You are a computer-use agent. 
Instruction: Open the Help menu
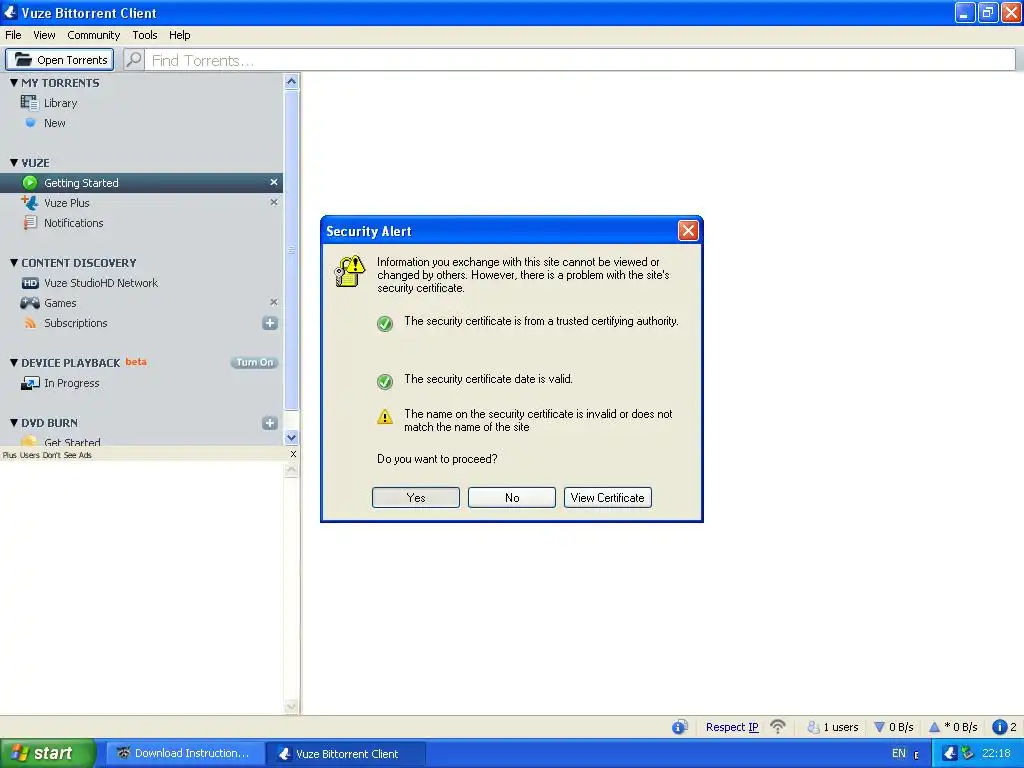tap(180, 35)
